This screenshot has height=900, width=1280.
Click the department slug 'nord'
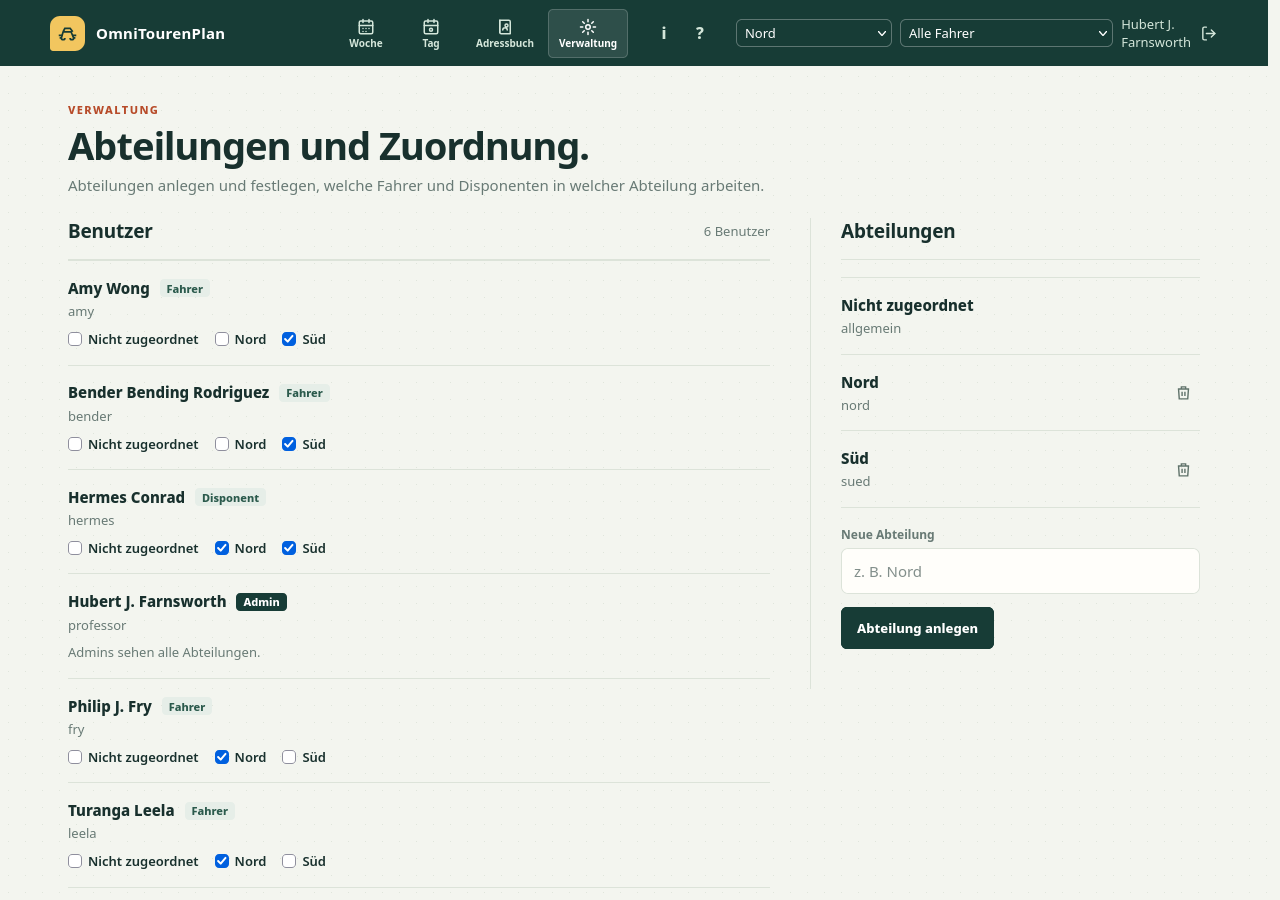tap(855, 405)
